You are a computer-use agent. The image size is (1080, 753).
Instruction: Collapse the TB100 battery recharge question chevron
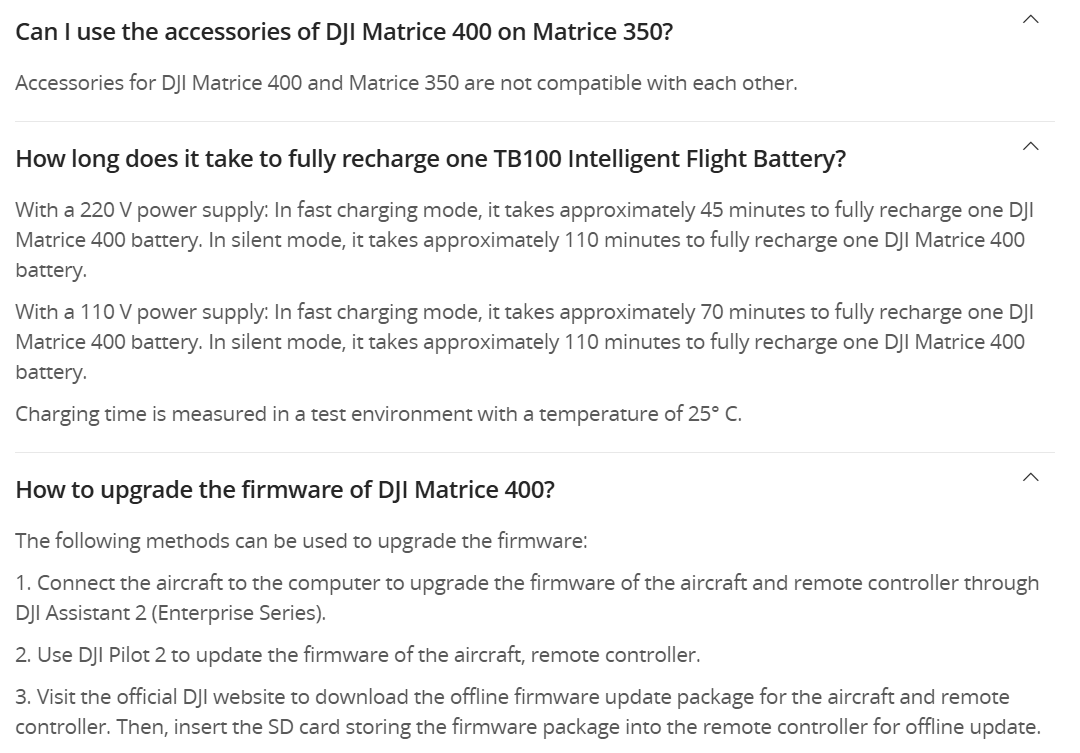pos(1030,146)
